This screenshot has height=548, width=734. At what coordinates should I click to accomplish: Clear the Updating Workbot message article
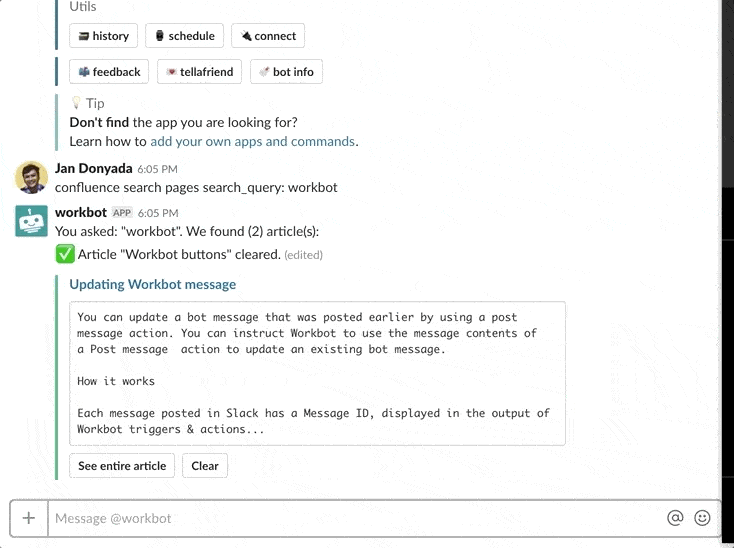(x=205, y=466)
